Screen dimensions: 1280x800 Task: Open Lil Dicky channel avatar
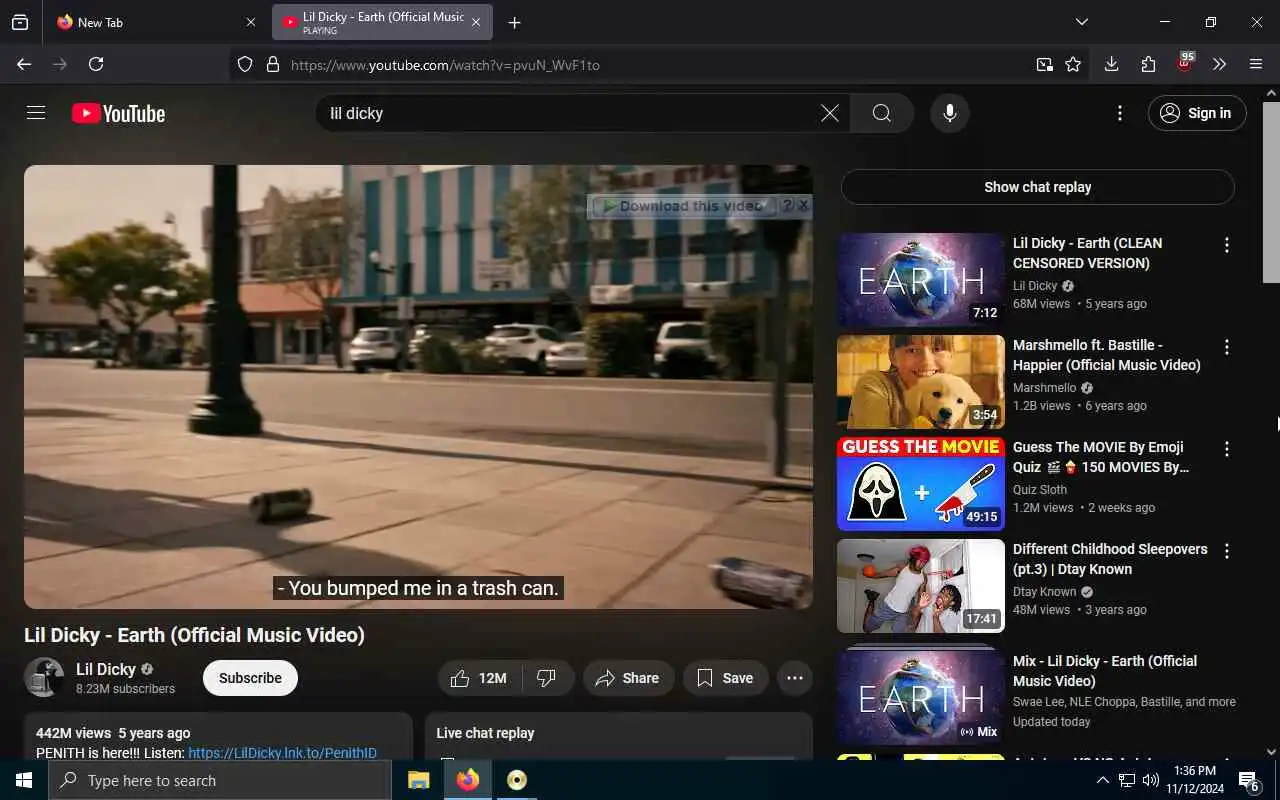pyautogui.click(x=44, y=678)
